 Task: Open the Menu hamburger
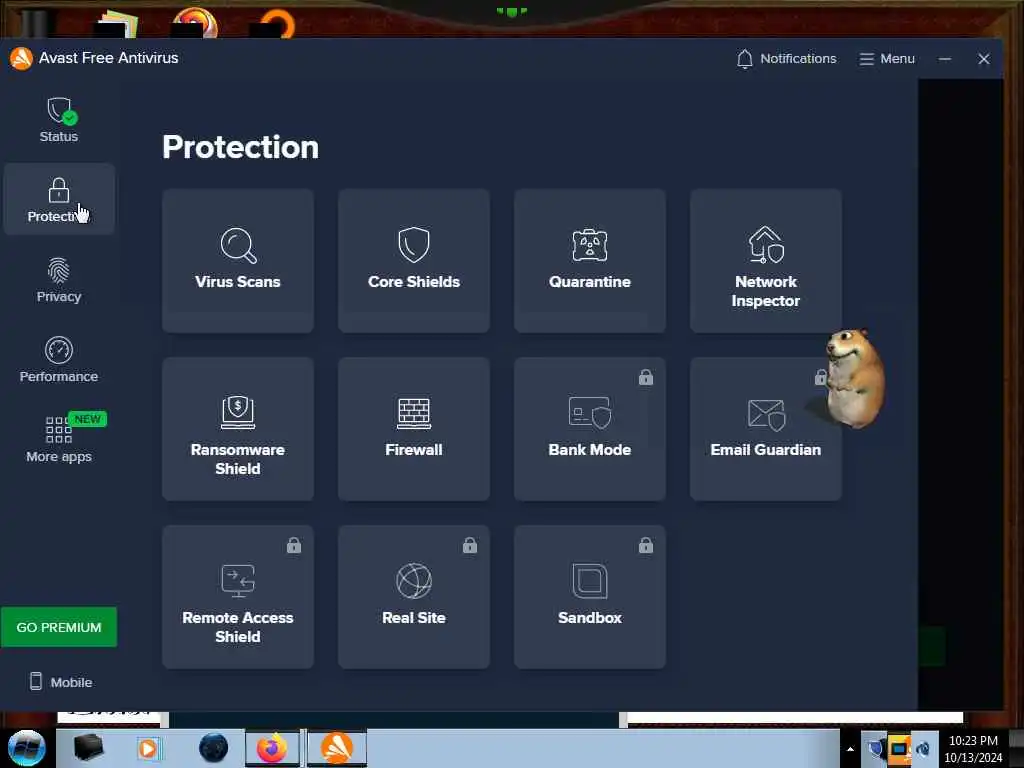(887, 59)
